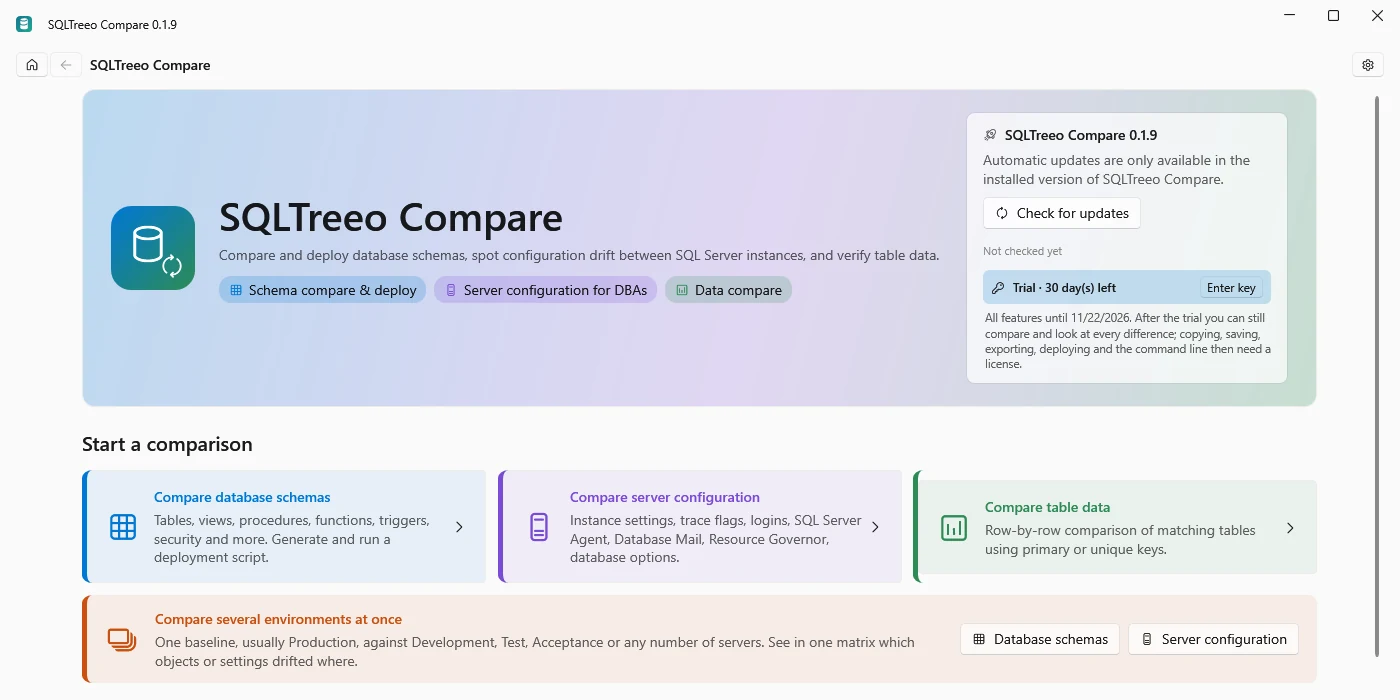The height and width of the screenshot is (700, 1400).
Task: Select the Data compare chip
Action: 728,290
